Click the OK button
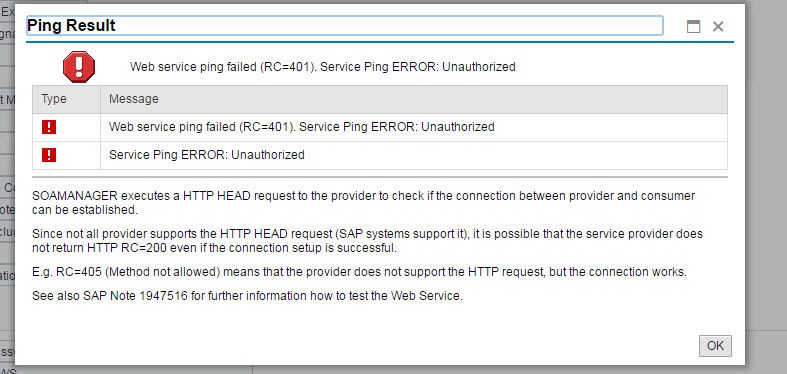The image size is (787, 374). coord(715,346)
